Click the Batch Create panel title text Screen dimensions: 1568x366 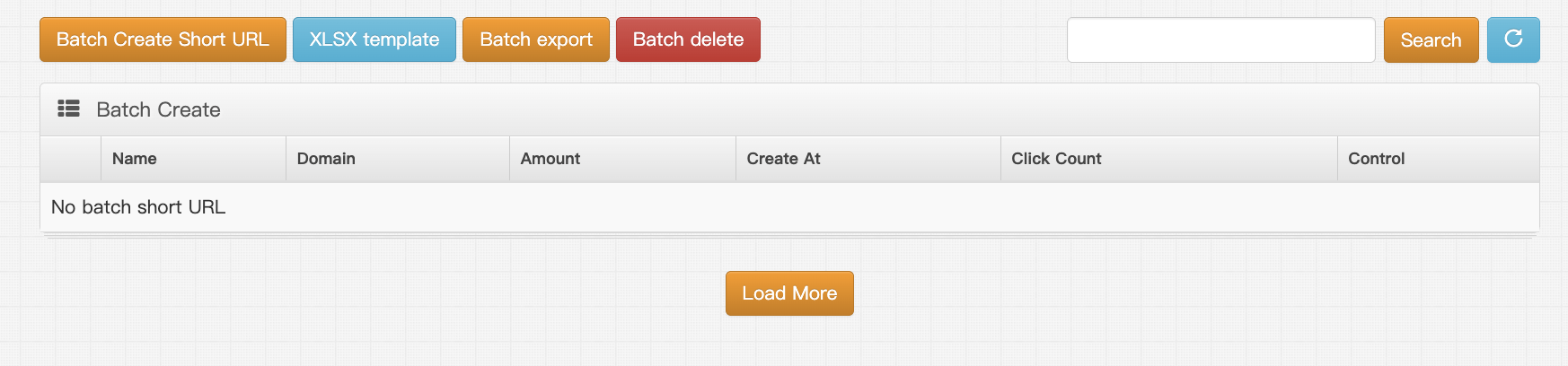click(x=158, y=109)
